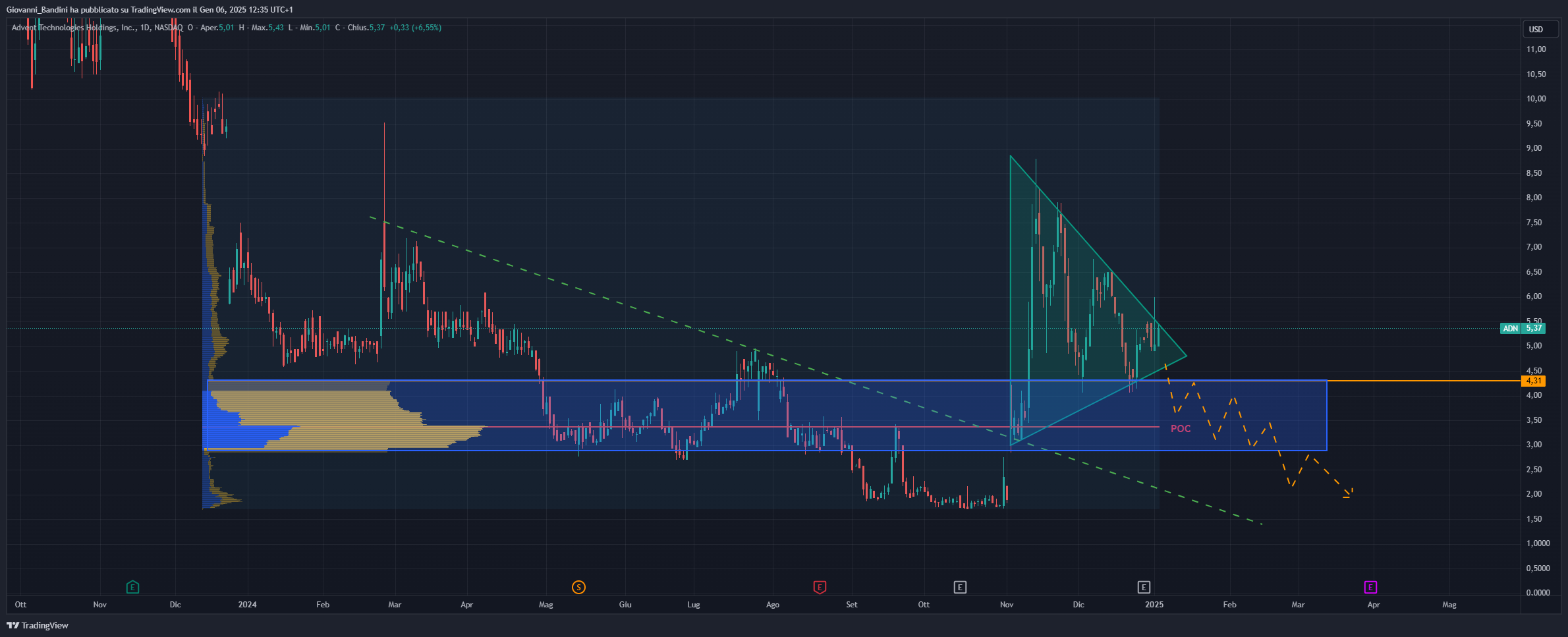Image resolution: width=1568 pixels, height=637 pixels.
Task: Click the Giu month label
Action: pyautogui.click(x=625, y=605)
